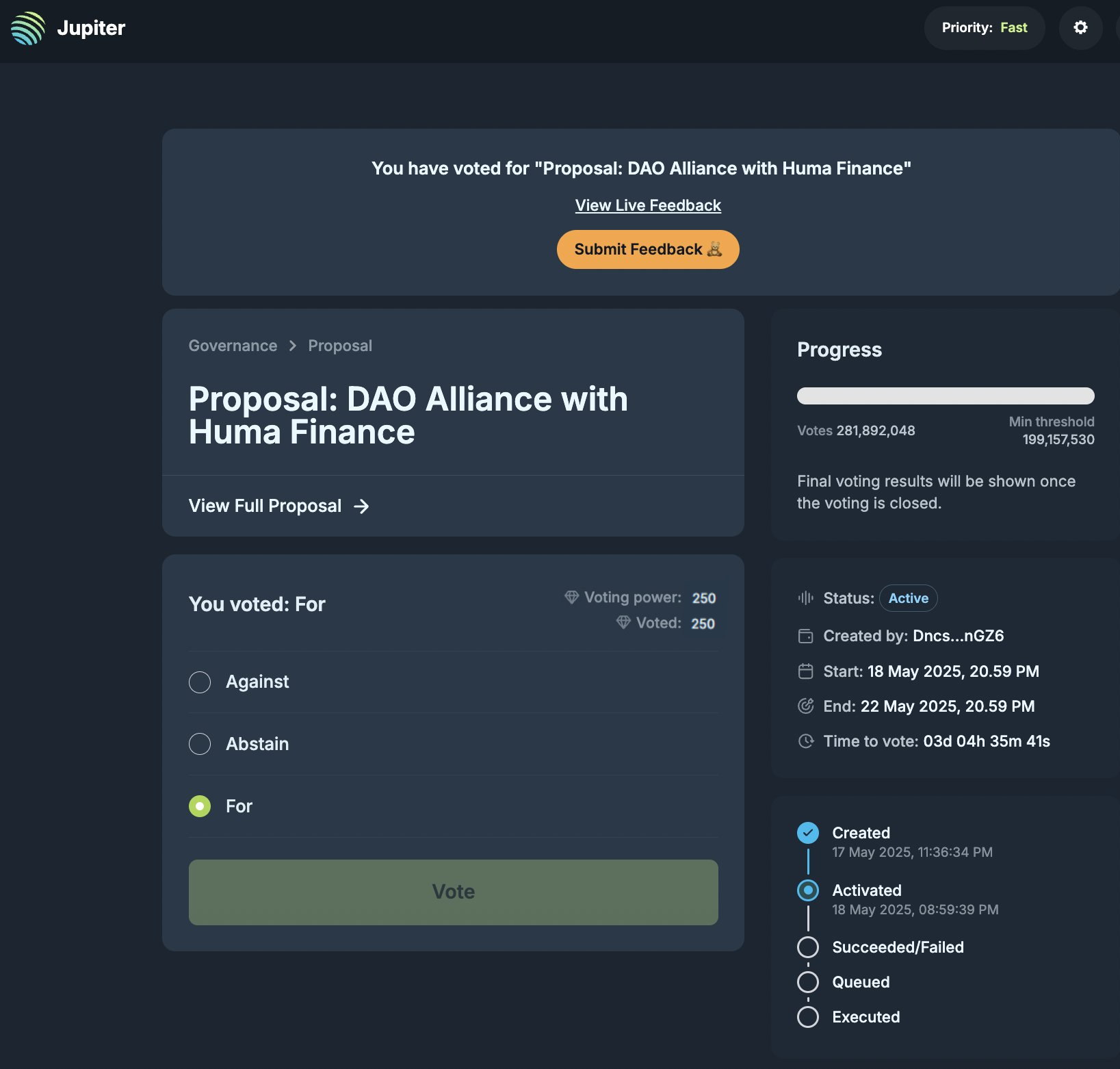This screenshot has height=1069, width=1120.
Task: Click the Proposal breadcrumb item
Action: [x=340, y=346]
